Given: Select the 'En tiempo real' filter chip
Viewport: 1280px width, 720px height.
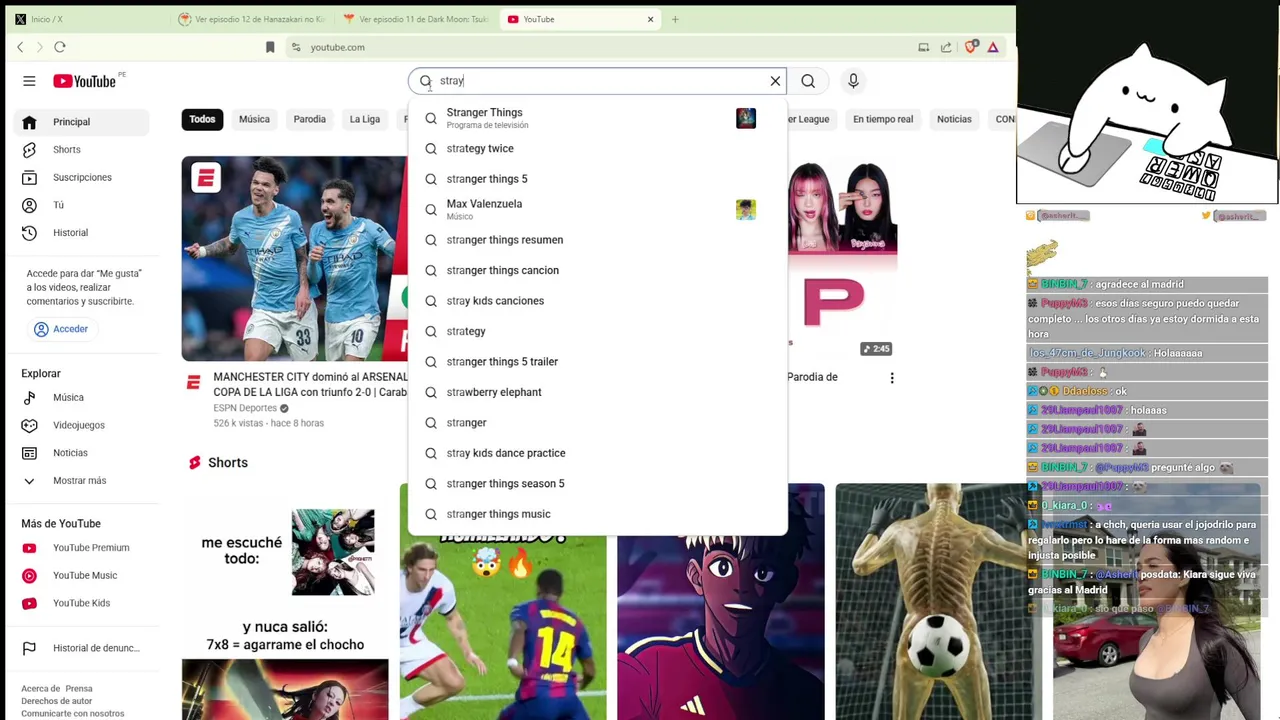Looking at the screenshot, I should point(883,119).
